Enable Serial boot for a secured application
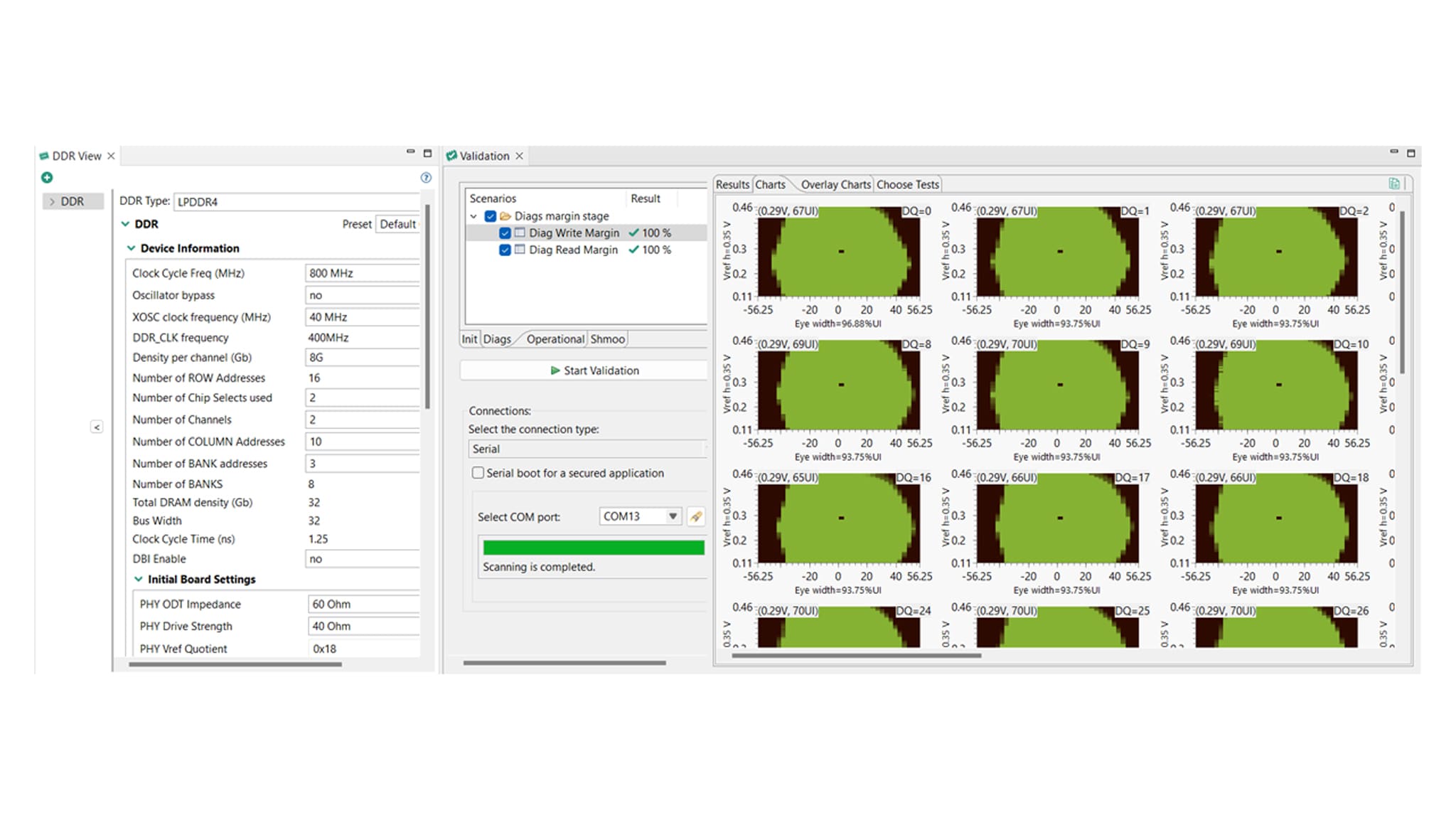Viewport: 1456px width, 820px height. coord(478,473)
